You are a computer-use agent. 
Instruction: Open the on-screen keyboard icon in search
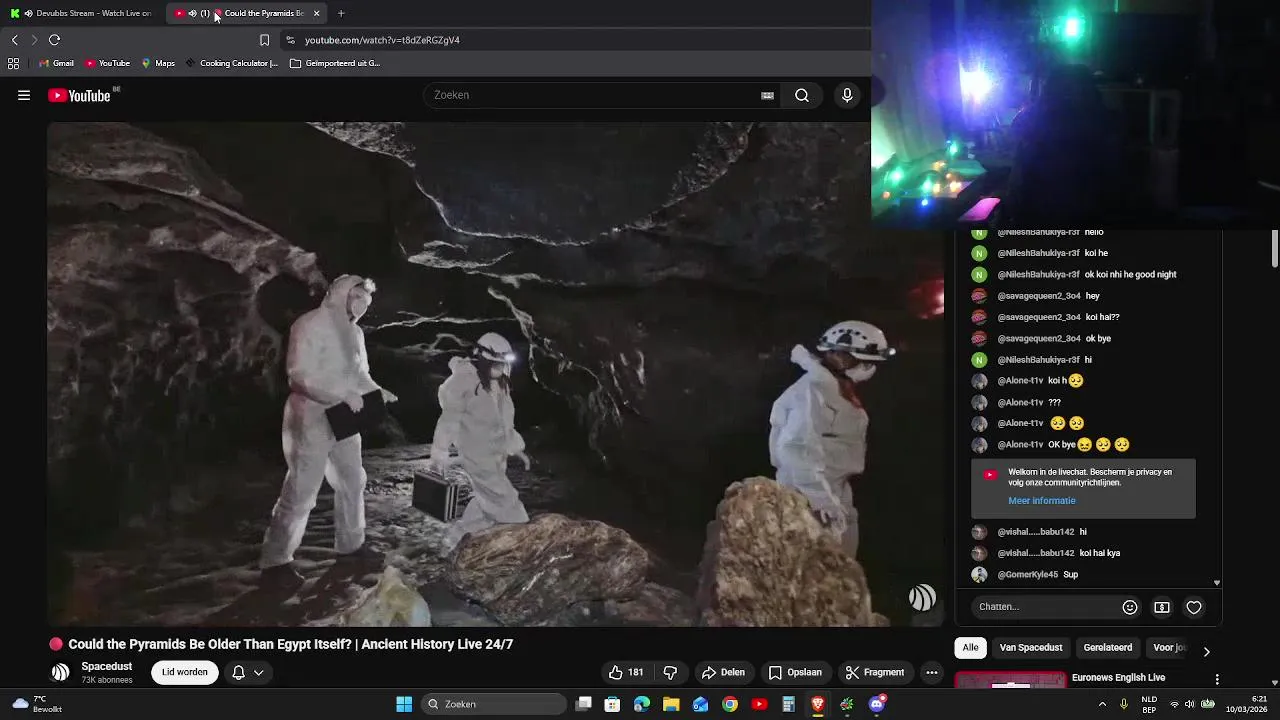(767, 95)
